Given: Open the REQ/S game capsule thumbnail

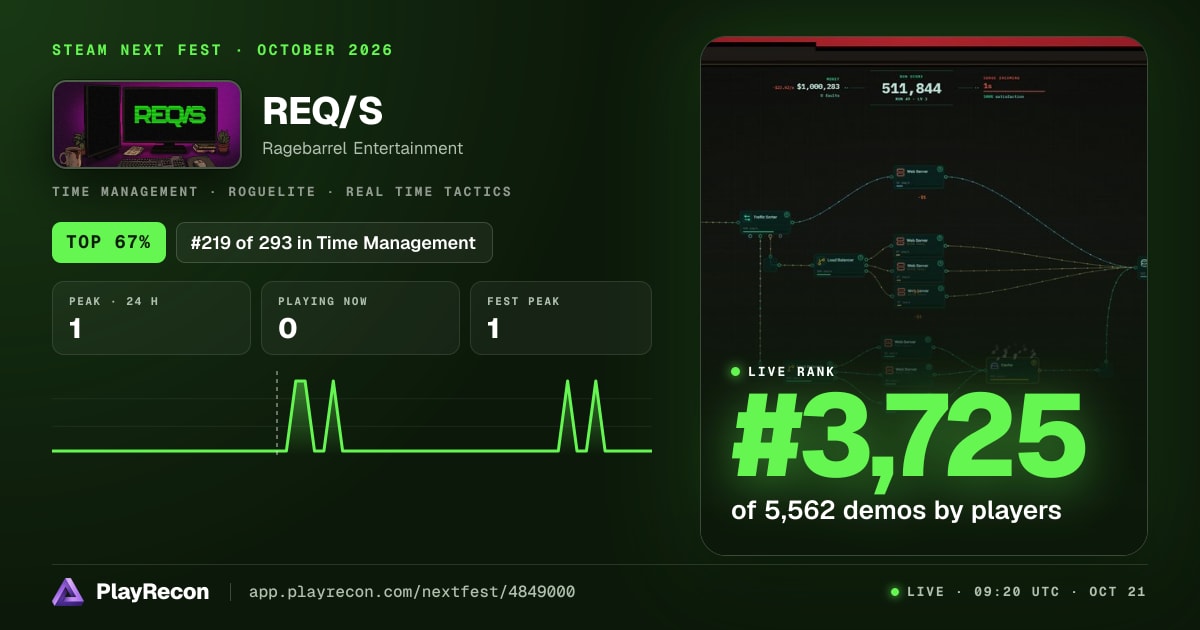Looking at the screenshot, I should click(147, 124).
